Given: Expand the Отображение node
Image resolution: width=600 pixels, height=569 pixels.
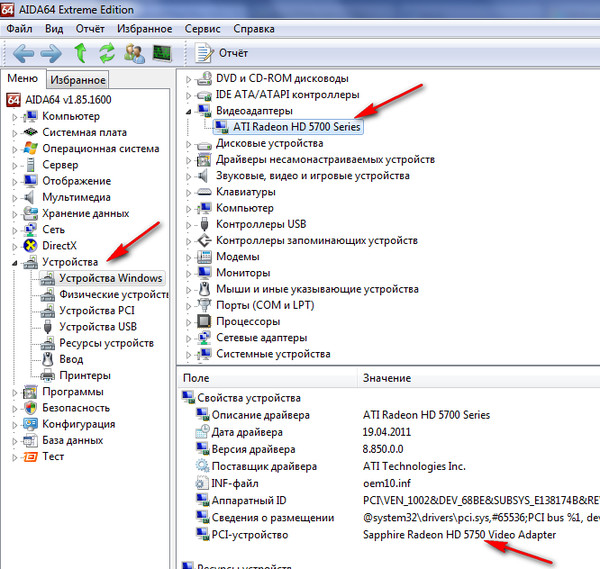Looking at the screenshot, I should tap(15, 181).
